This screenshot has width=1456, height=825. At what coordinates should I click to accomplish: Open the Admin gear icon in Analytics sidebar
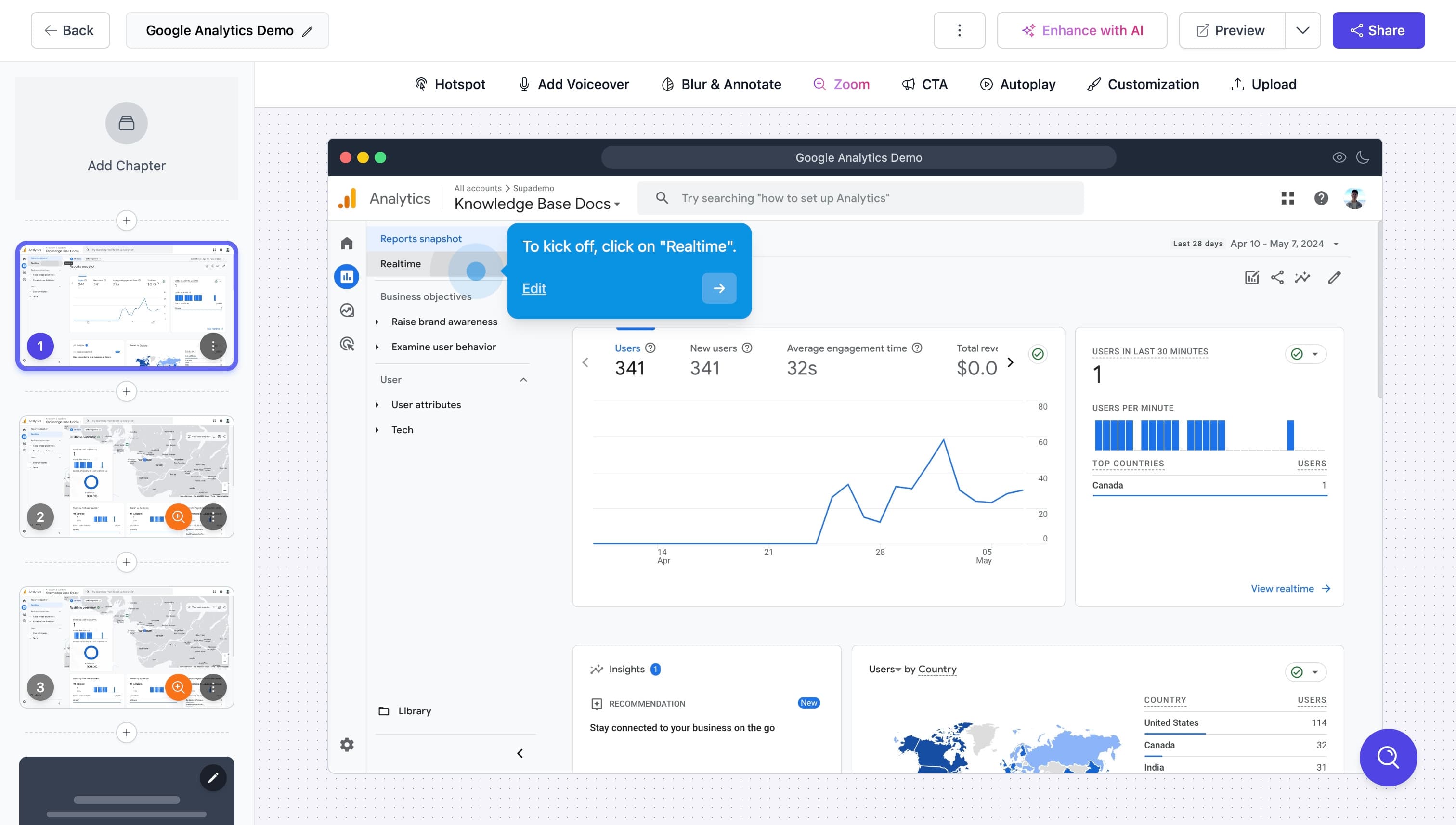point(347,745)
